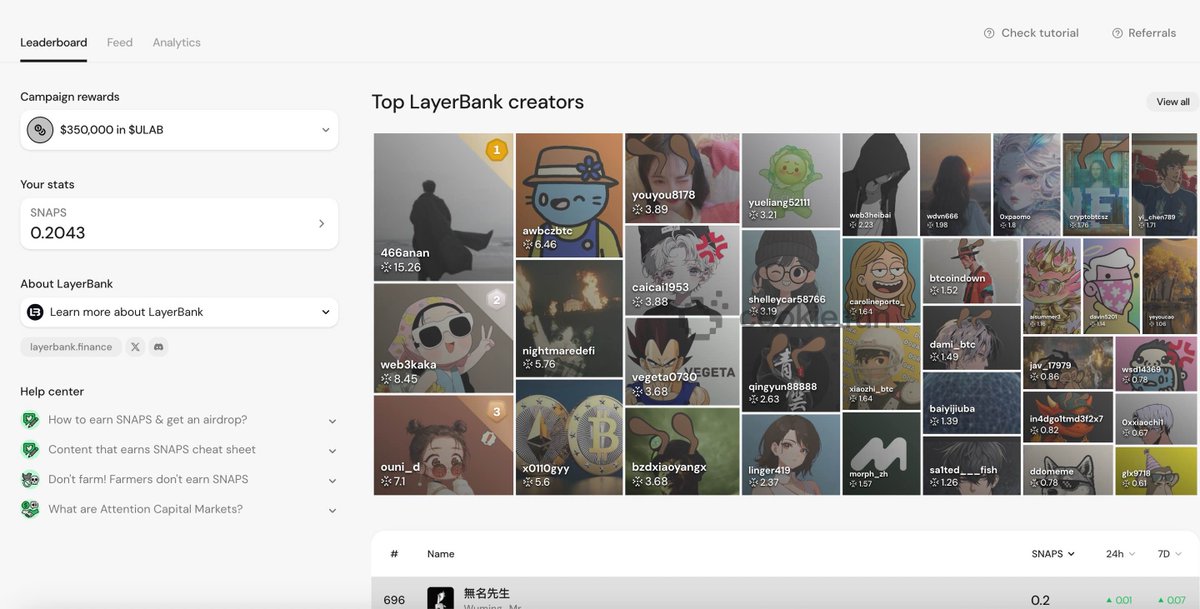Open the 466anan creator tile
This screenshot has width=1200, height=609.
[x=443, y=207]
